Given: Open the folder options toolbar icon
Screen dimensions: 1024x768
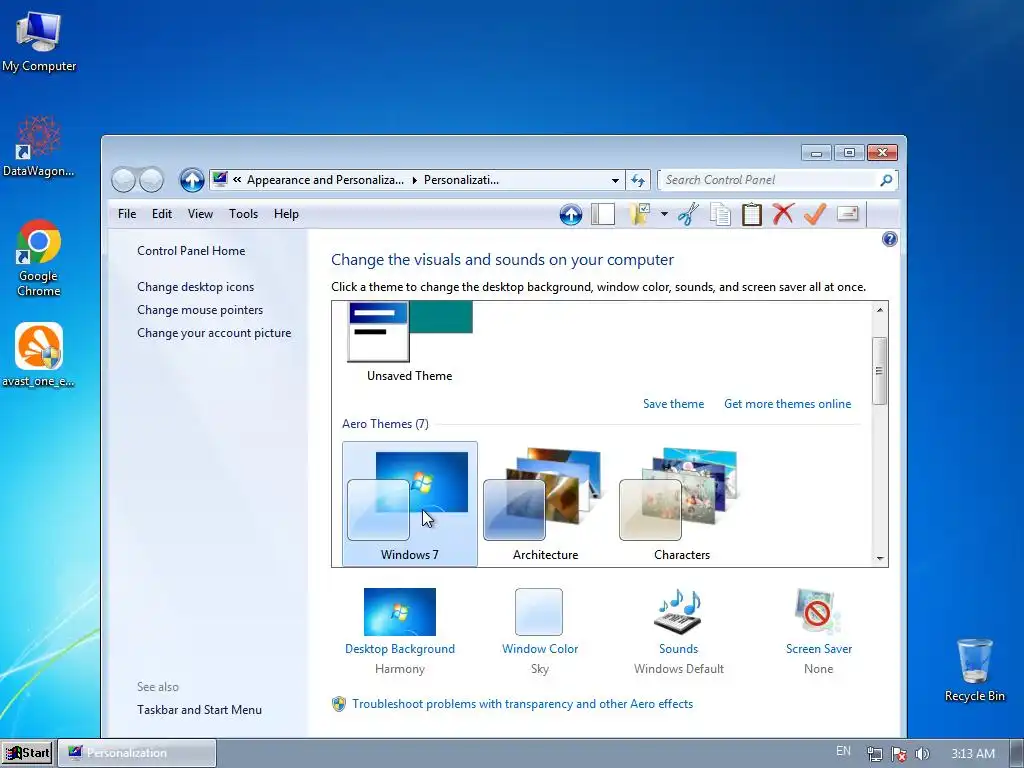Looking at the screenshot, I should (x=639, y=214).
